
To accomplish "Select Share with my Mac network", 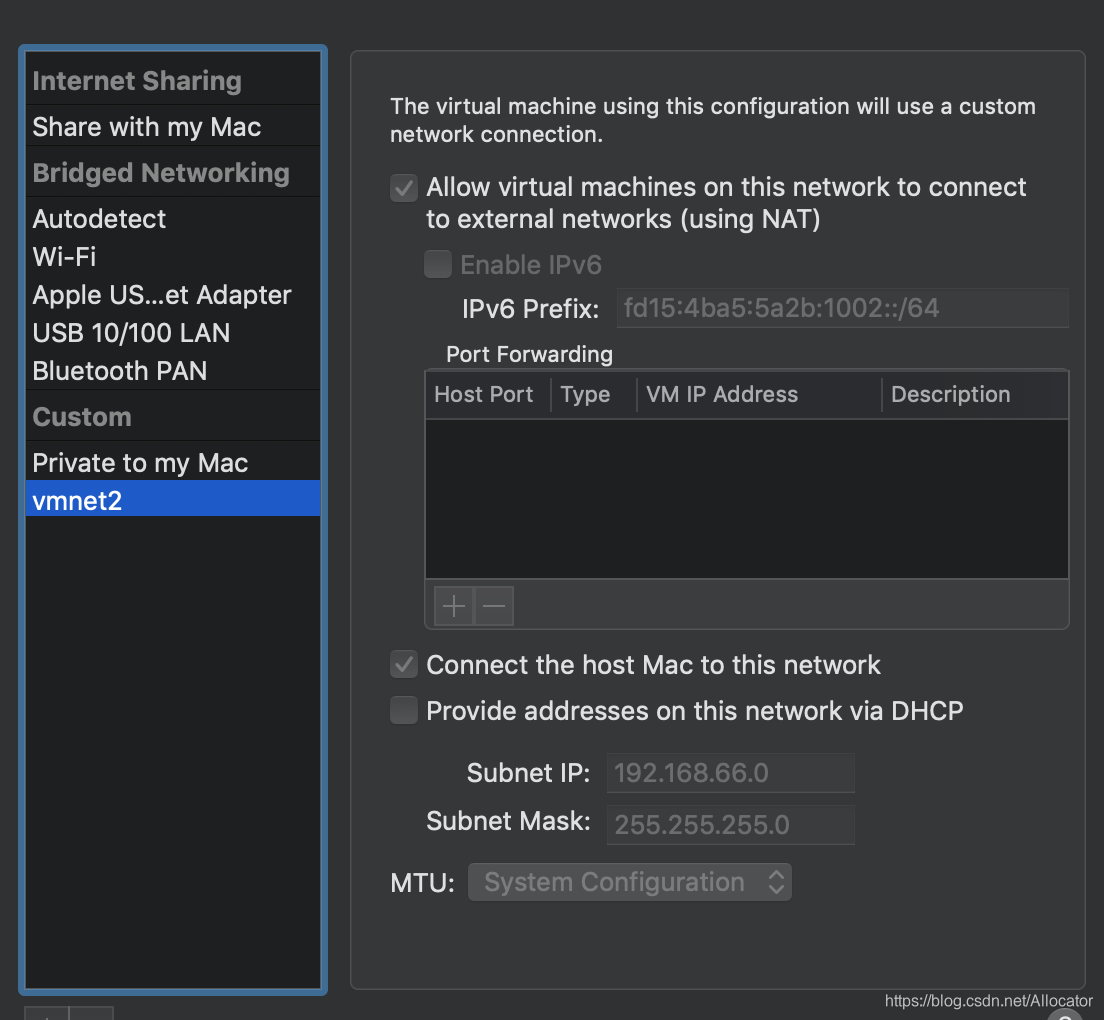I will click(172, 127).
